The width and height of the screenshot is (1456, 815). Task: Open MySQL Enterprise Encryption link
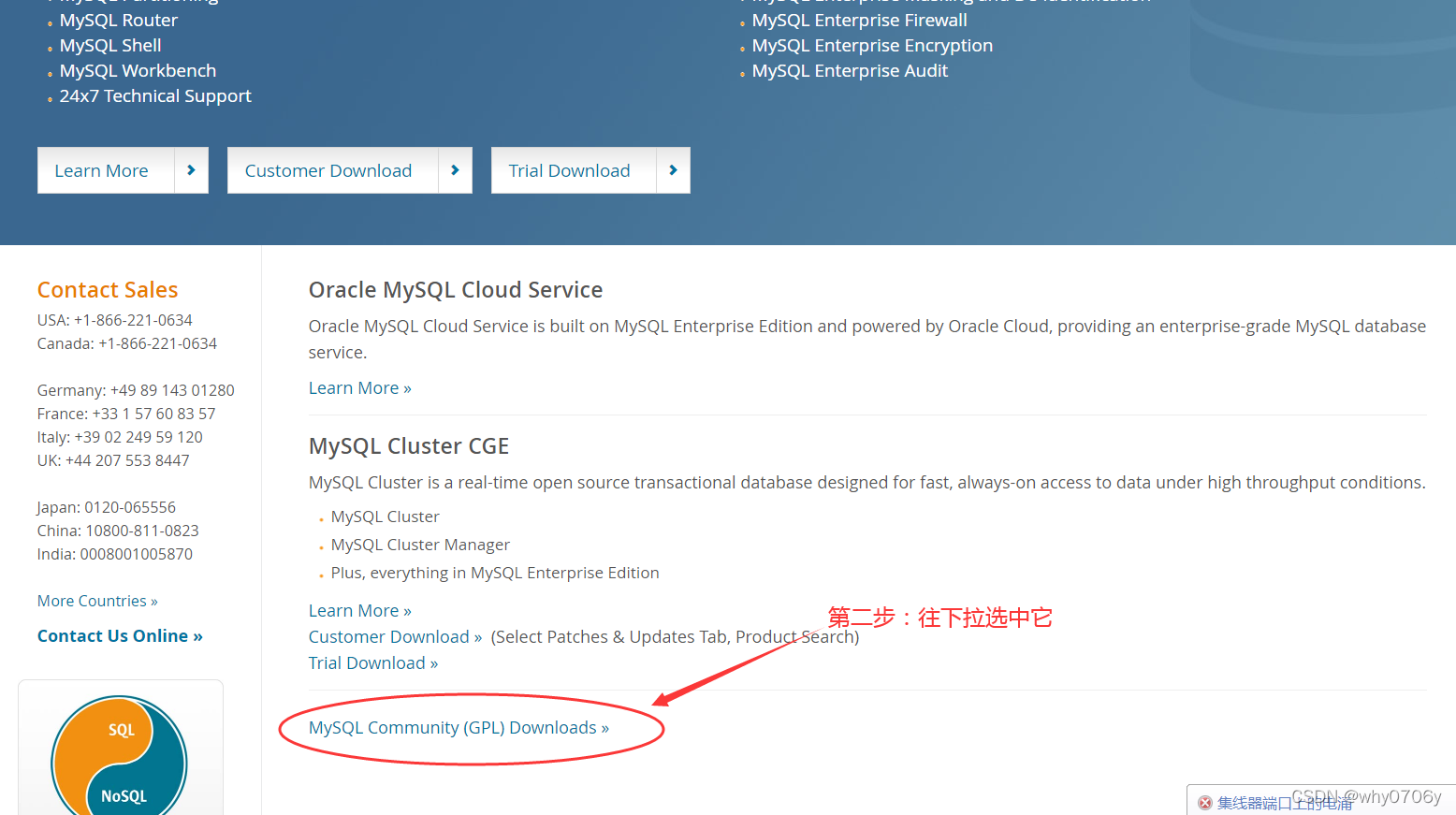click(872, 46)
